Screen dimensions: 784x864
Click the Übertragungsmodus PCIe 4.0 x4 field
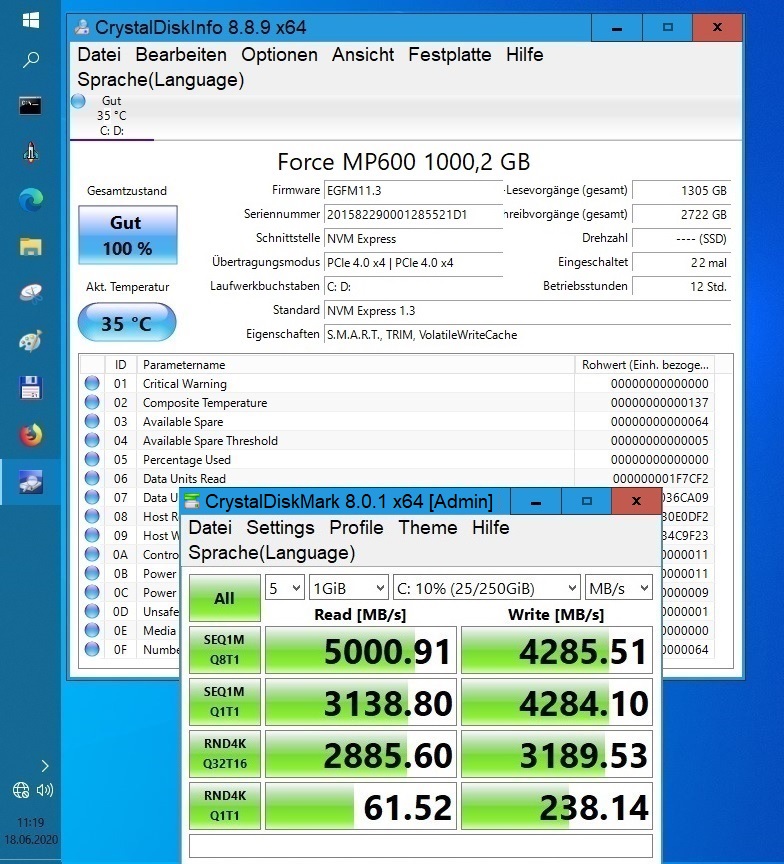(x=413, y=263)
